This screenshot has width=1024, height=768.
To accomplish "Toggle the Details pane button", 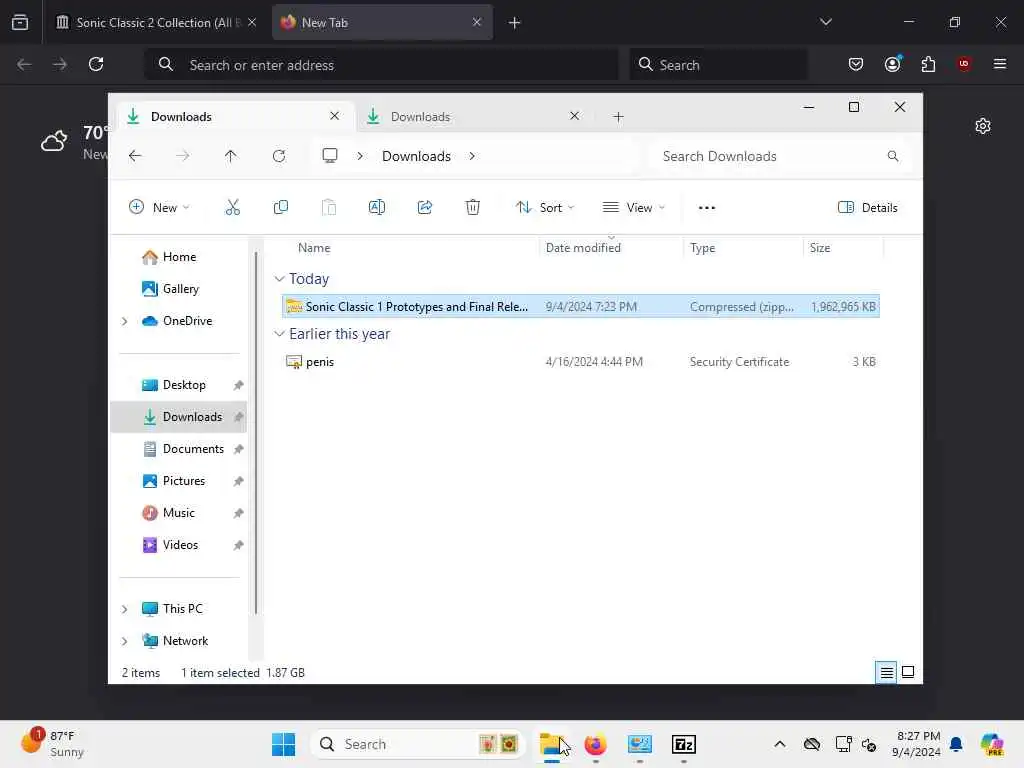I will 867,208.
